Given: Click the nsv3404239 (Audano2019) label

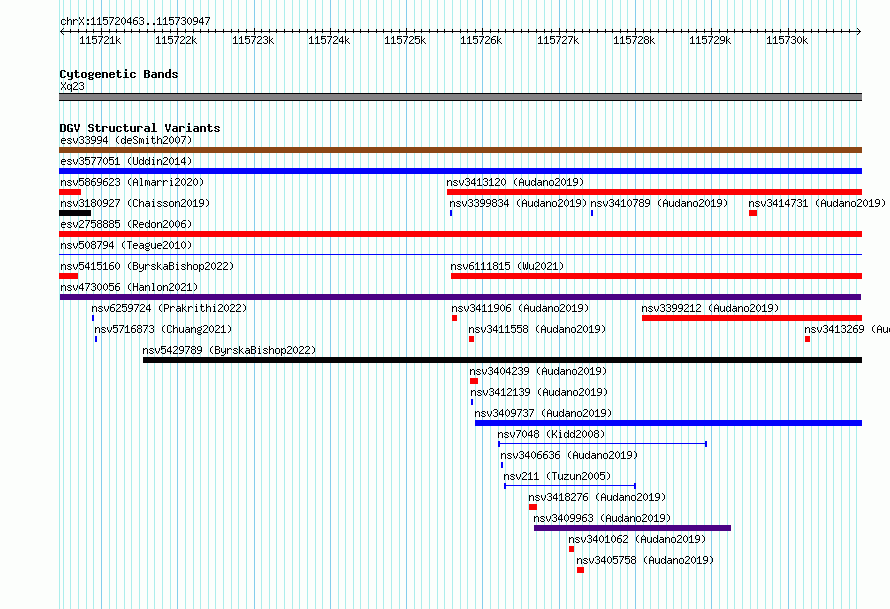Looking at the screenshot, I should click(x=538, y=371).
